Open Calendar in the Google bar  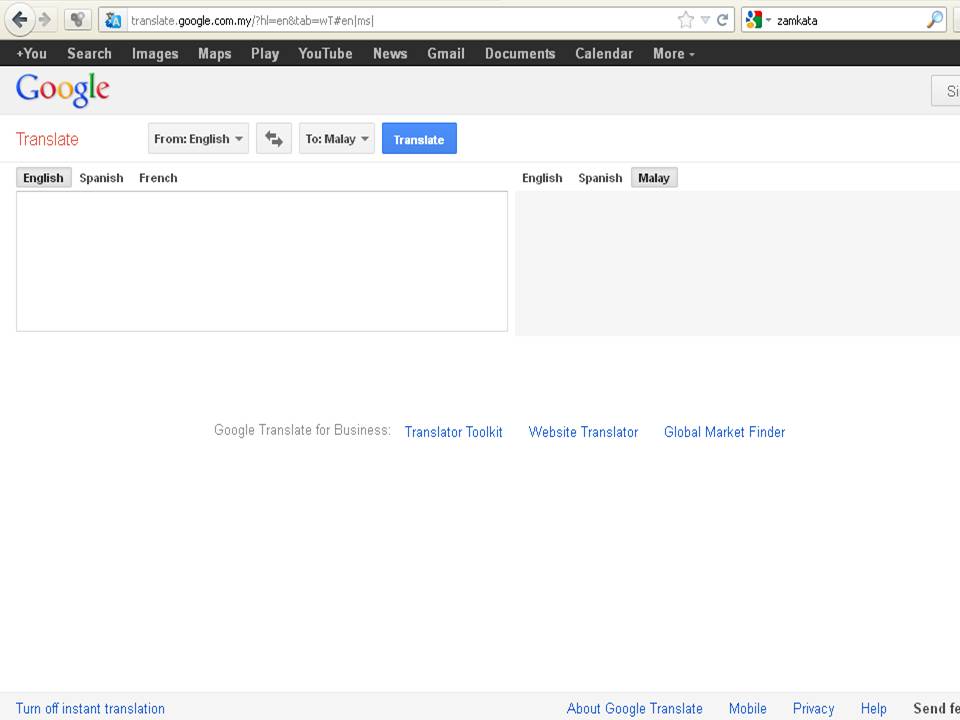pos(604,54)
